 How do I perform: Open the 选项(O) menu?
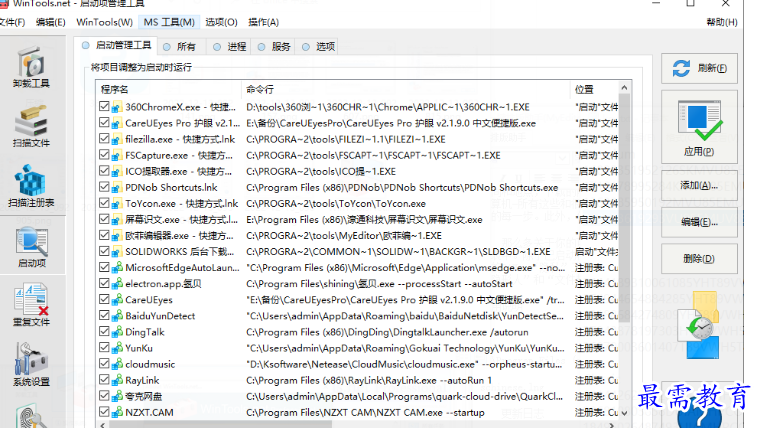221,22
